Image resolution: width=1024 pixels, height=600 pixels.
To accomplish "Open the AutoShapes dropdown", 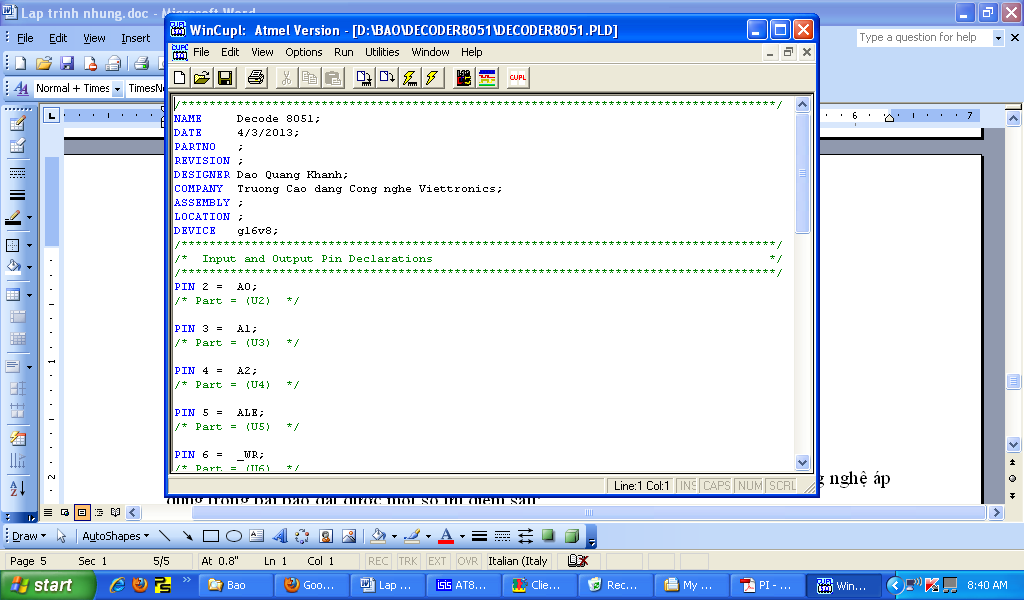I will click(x=116, y=536).
